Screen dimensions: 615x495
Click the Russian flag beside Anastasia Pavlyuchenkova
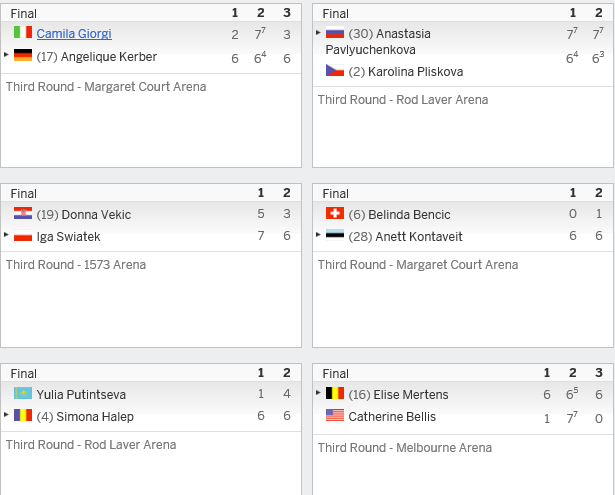335,32
